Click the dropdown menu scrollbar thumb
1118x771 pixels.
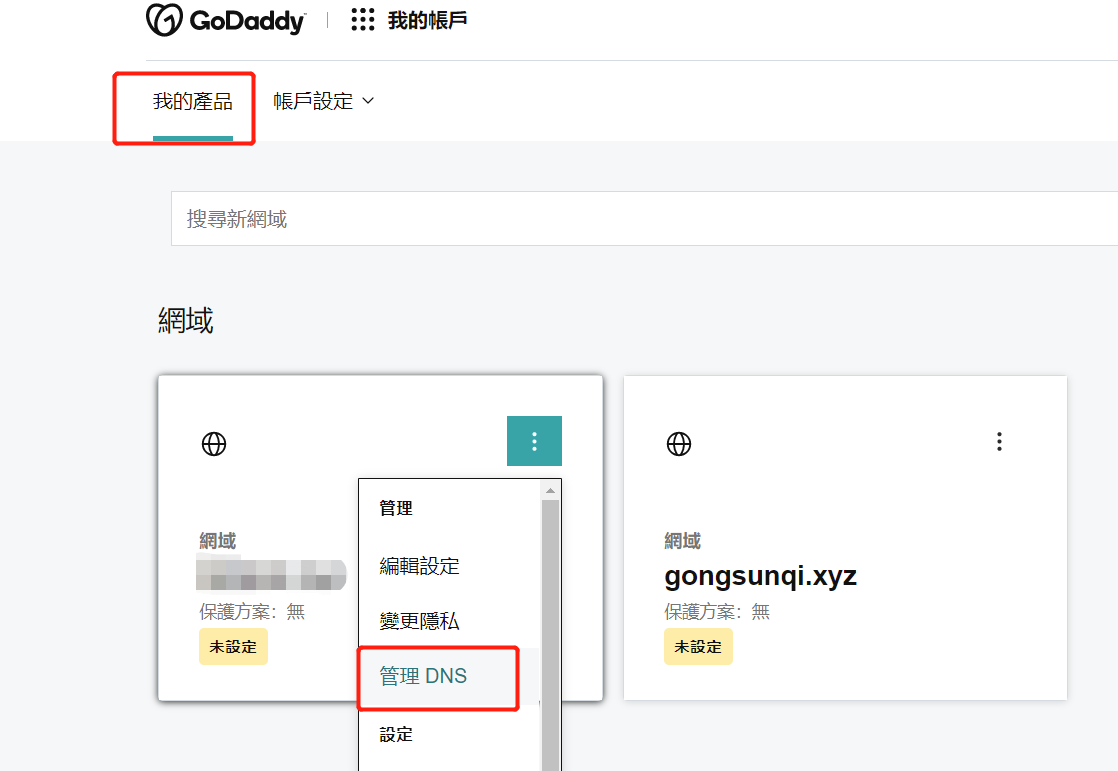[x=550, y=635]
